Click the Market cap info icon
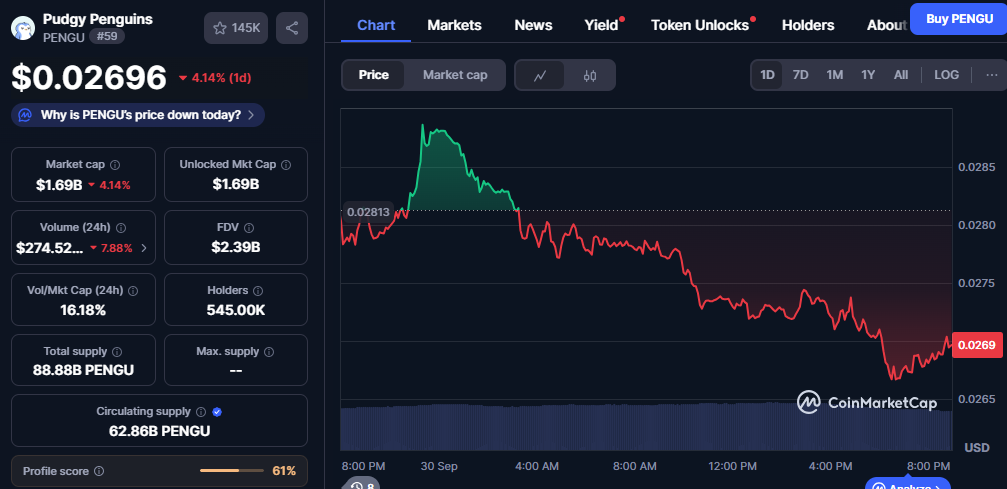 [115, 165]
